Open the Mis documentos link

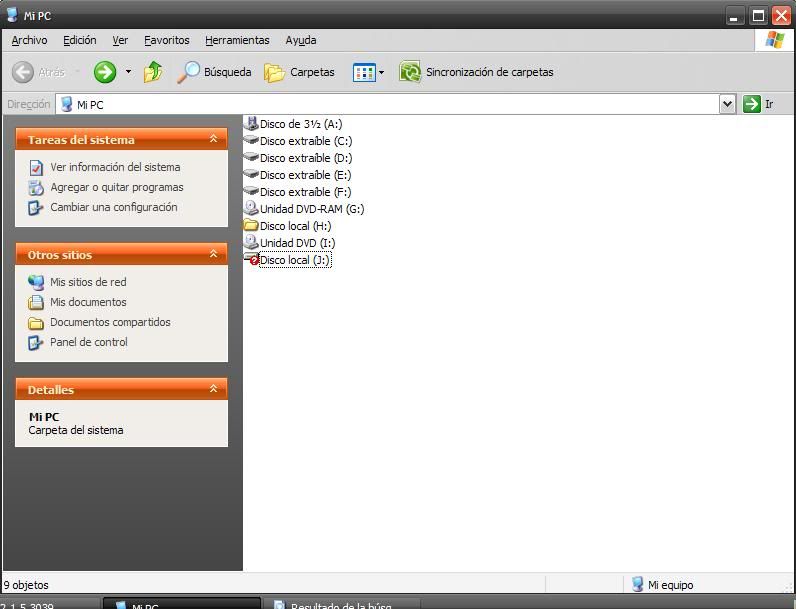pos(88,302)
